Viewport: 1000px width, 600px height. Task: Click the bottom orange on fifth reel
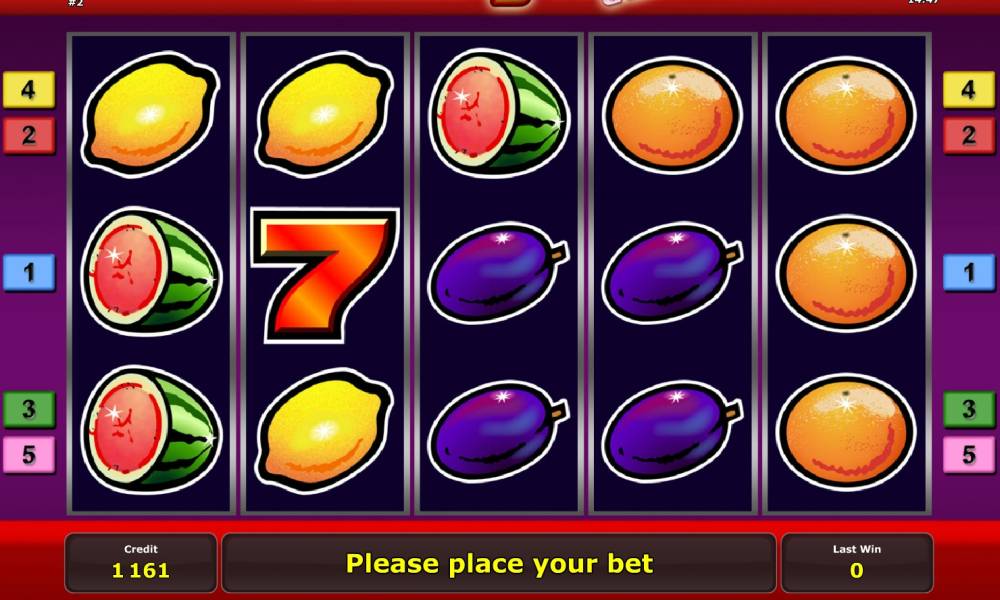click(x=846, y=433)
